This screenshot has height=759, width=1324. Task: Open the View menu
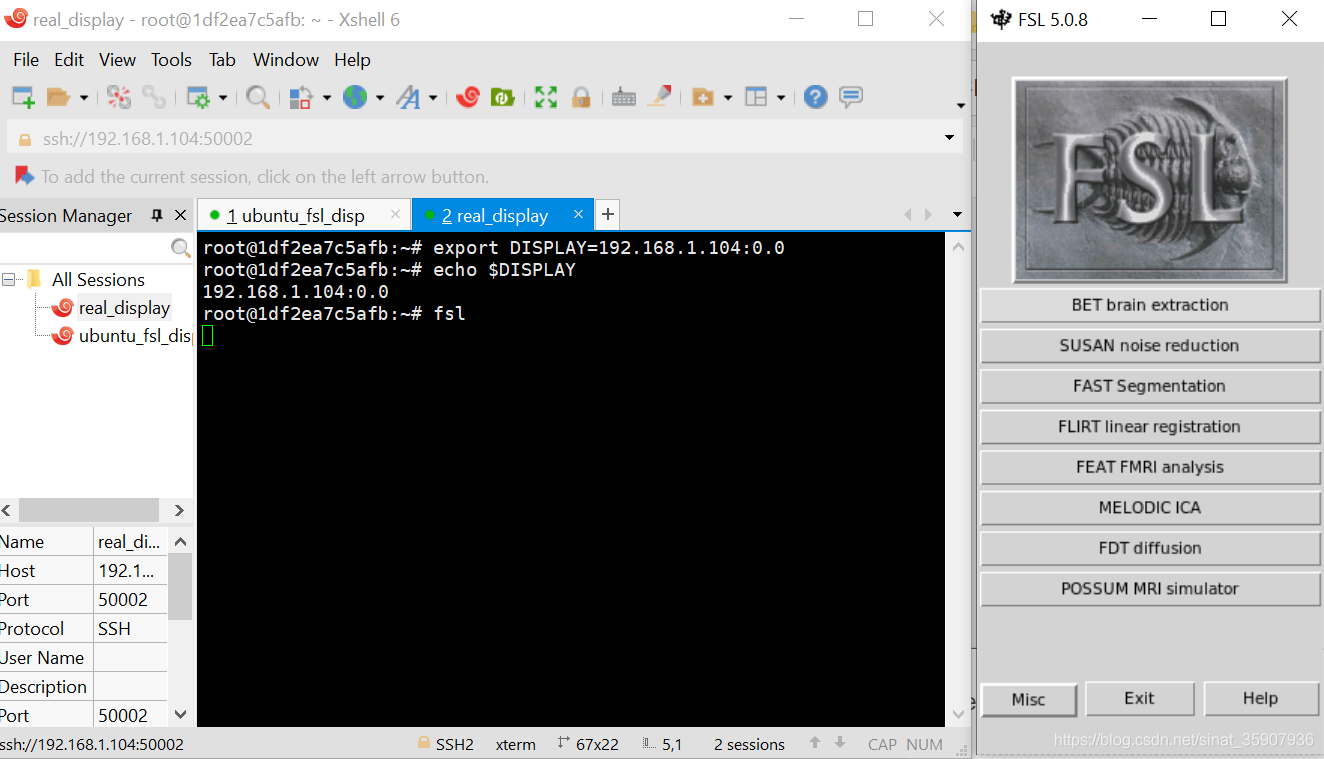click(117, 60)
